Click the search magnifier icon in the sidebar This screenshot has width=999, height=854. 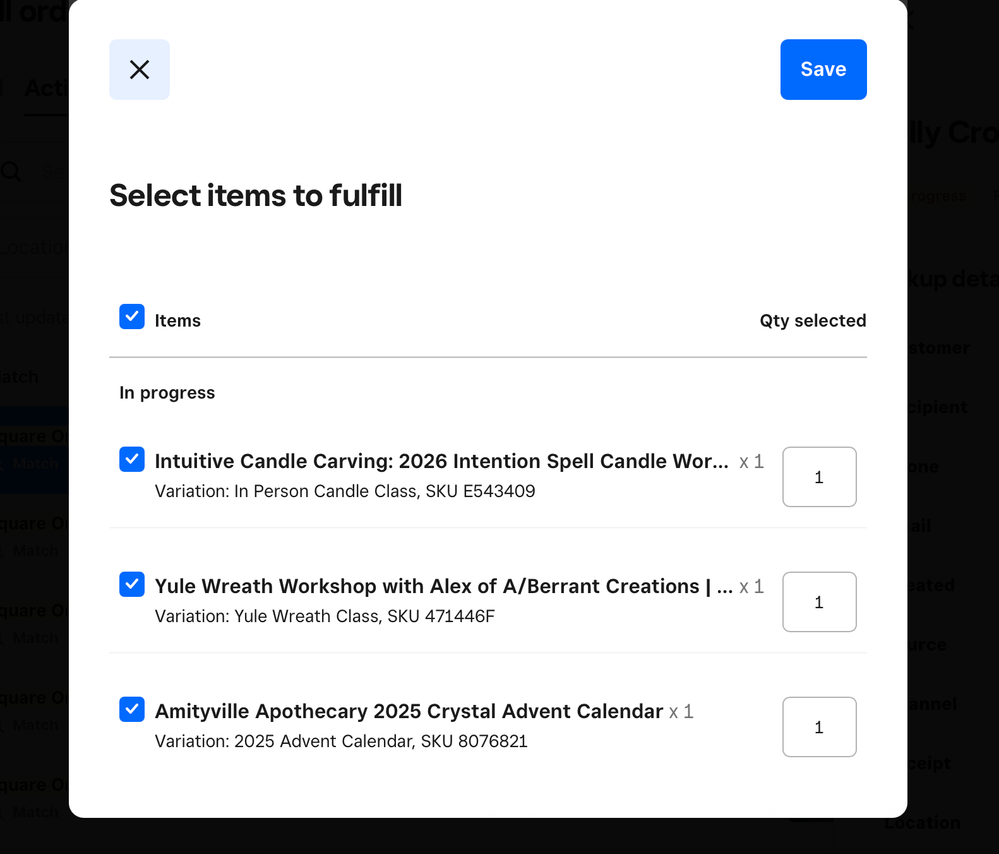click(x=12, y=171)
